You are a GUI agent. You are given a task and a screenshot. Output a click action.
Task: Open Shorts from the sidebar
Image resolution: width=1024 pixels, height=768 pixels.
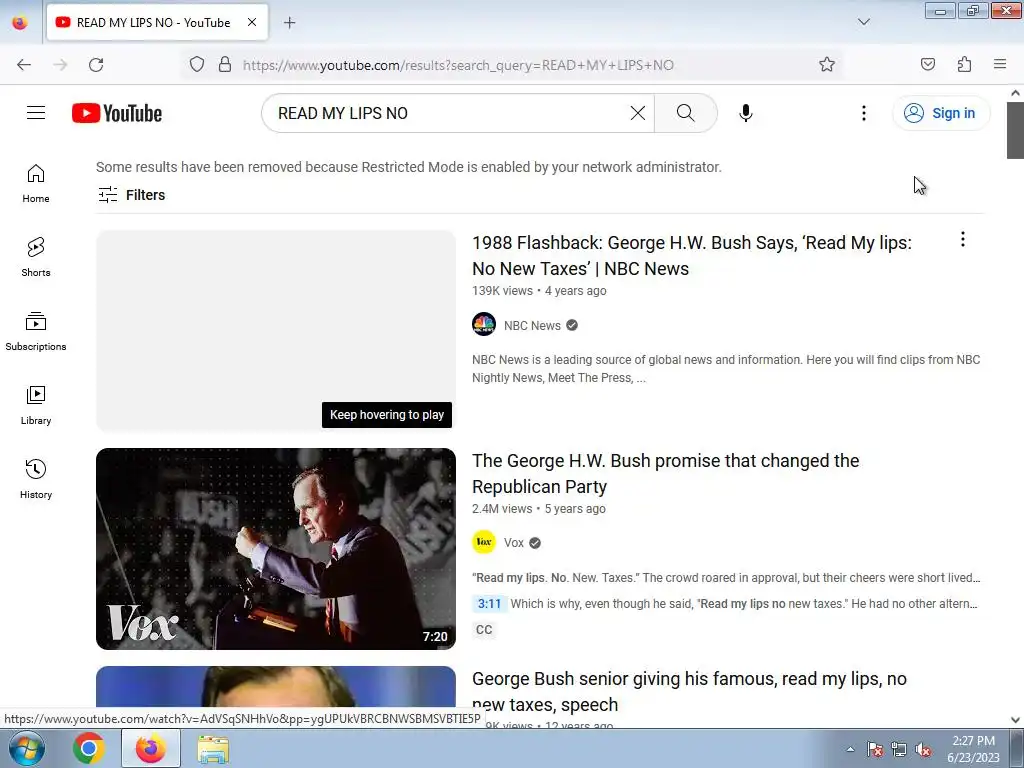36,257
